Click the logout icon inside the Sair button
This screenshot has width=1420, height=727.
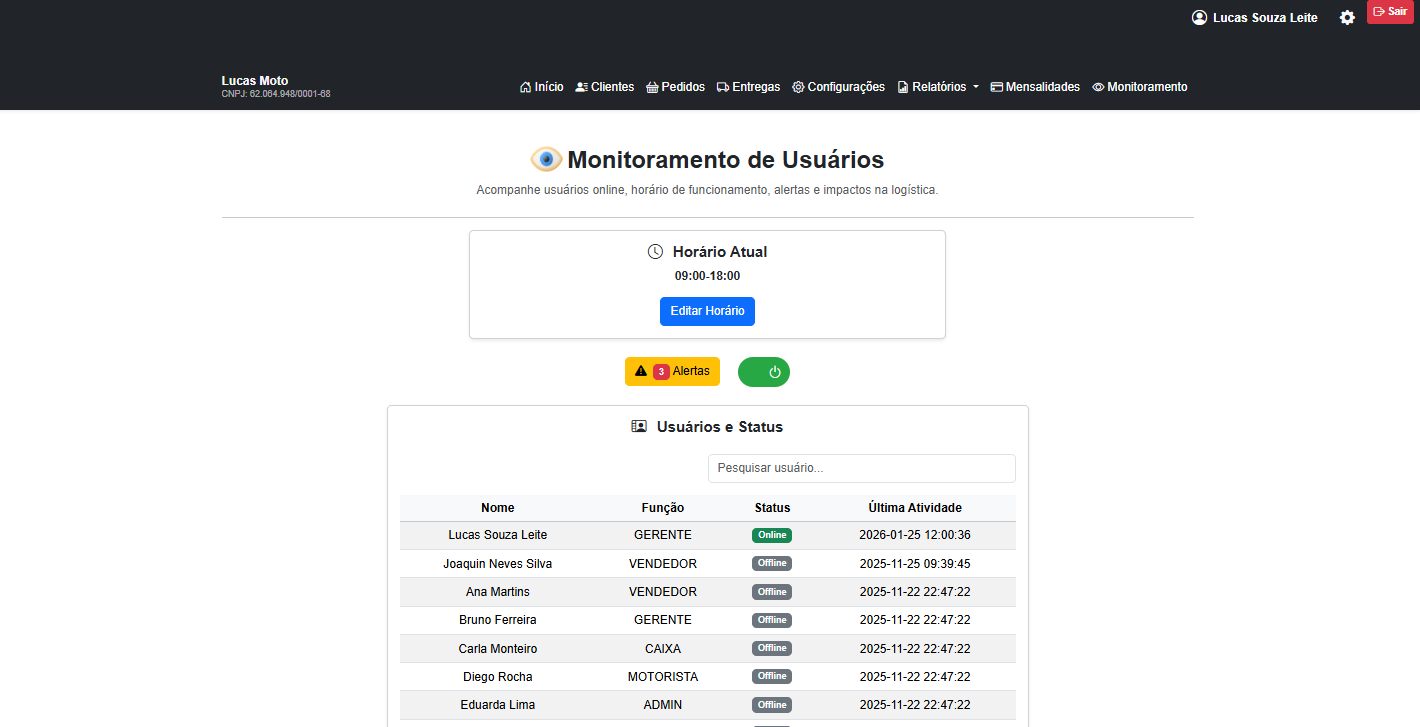click(x=1379, y=11)
